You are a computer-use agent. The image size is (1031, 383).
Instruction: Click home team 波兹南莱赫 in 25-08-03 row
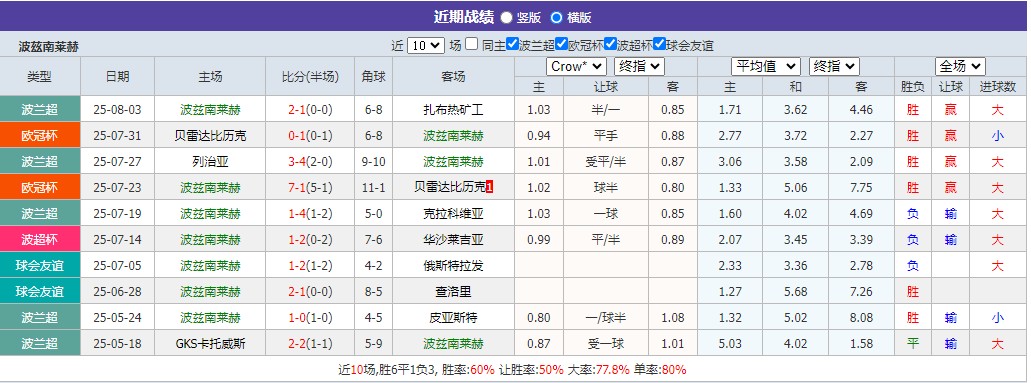[210, 110]
